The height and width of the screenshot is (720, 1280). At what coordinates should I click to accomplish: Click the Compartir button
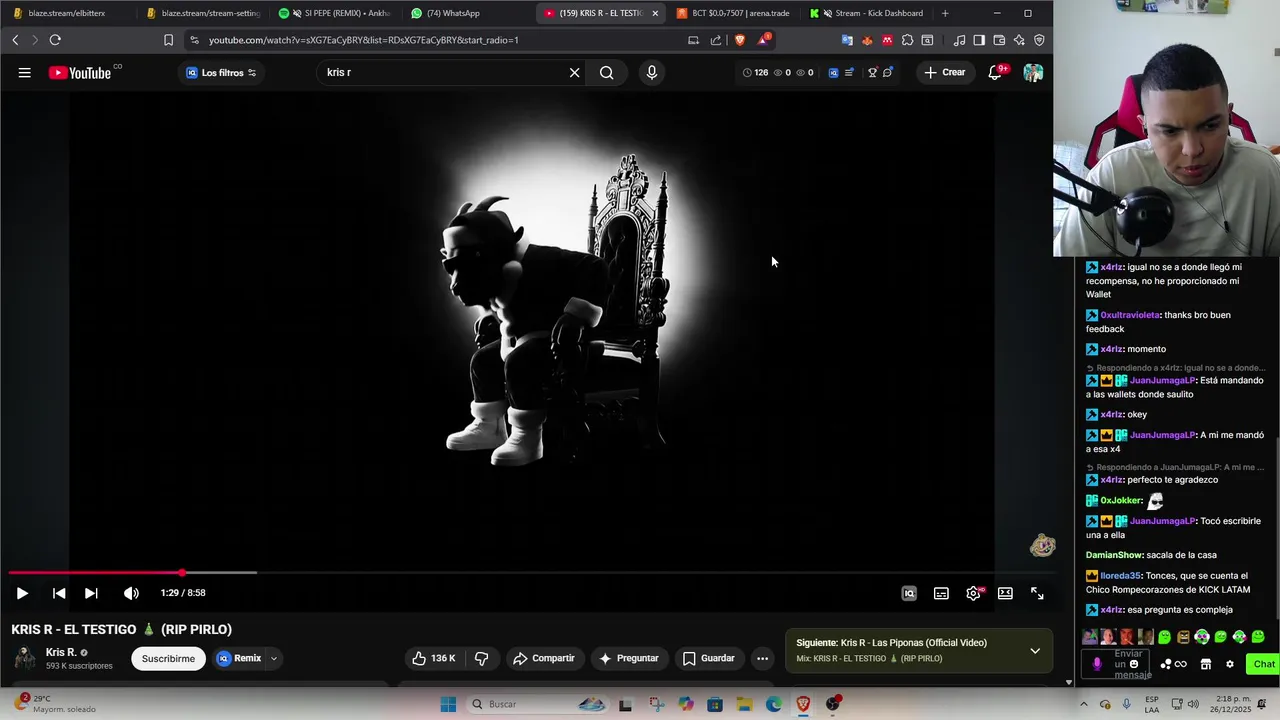(544, 658)
